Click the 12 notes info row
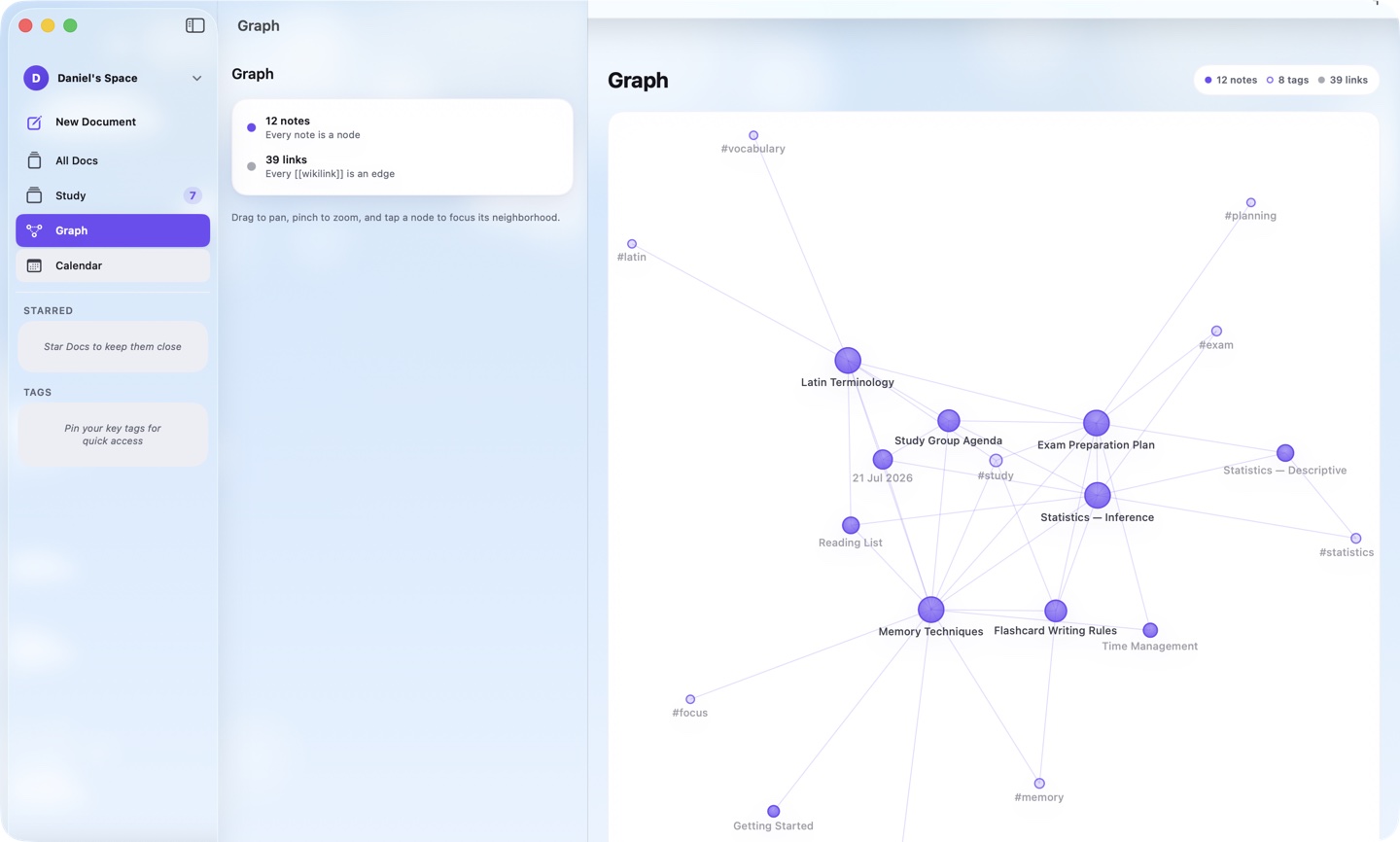The width and height of the screenshot is (1400, 842). pyautogui.click(x=402, y=127)
